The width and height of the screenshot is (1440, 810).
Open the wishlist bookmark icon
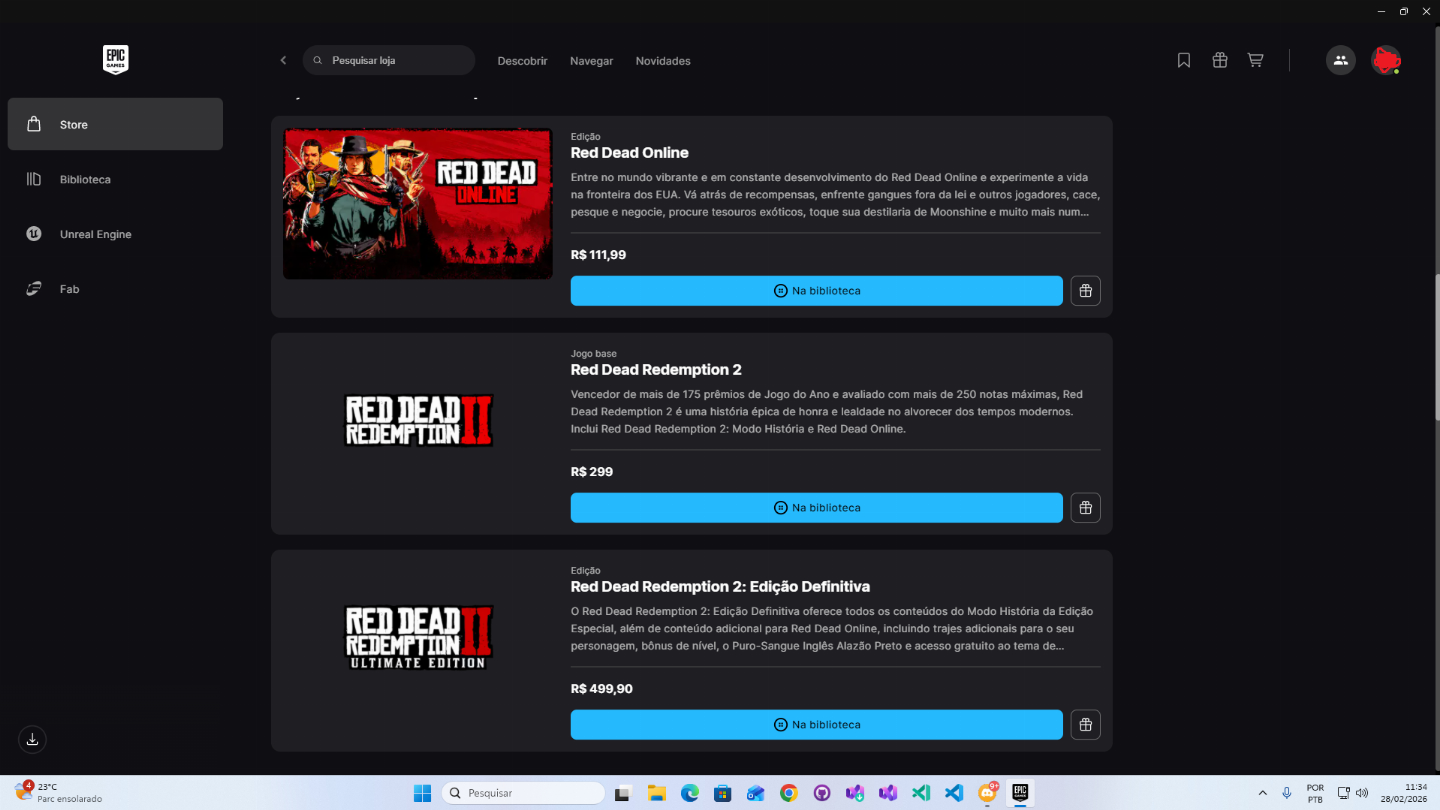tap(1184, 60)
